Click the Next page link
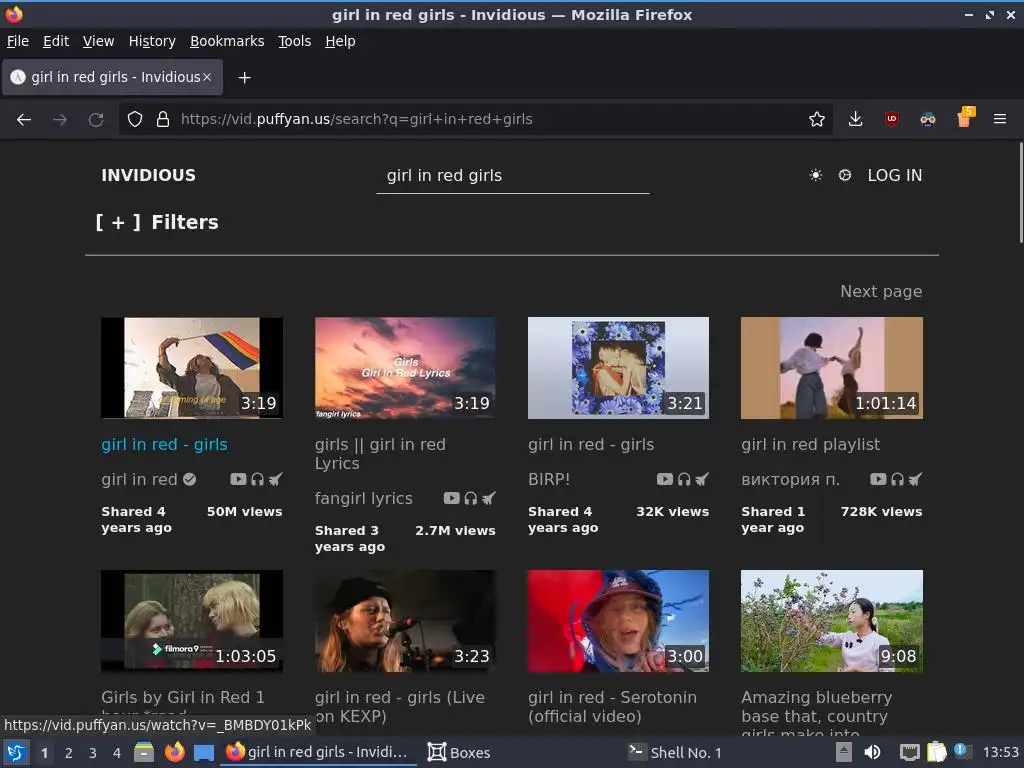Screen dimensions: 1024x768 click(x=881, y=291)
